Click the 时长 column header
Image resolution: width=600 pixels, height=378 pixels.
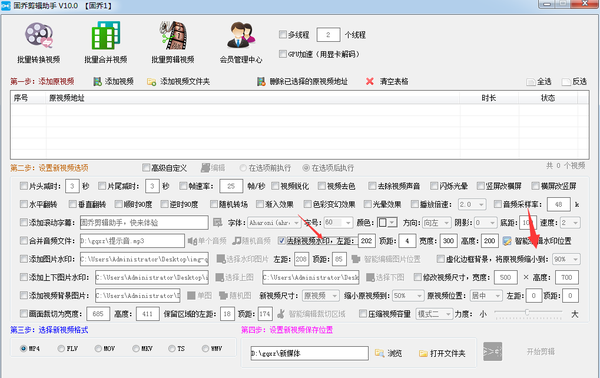click(x=489, y=98)
